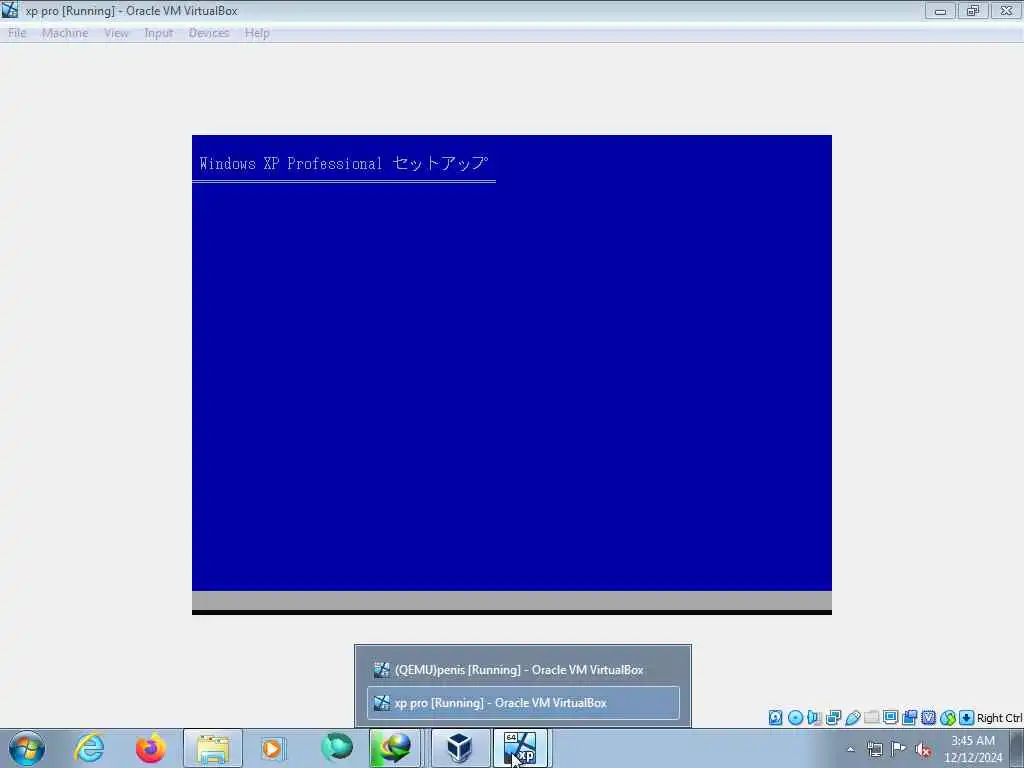Click the display status icon

(x=890, y=718)
